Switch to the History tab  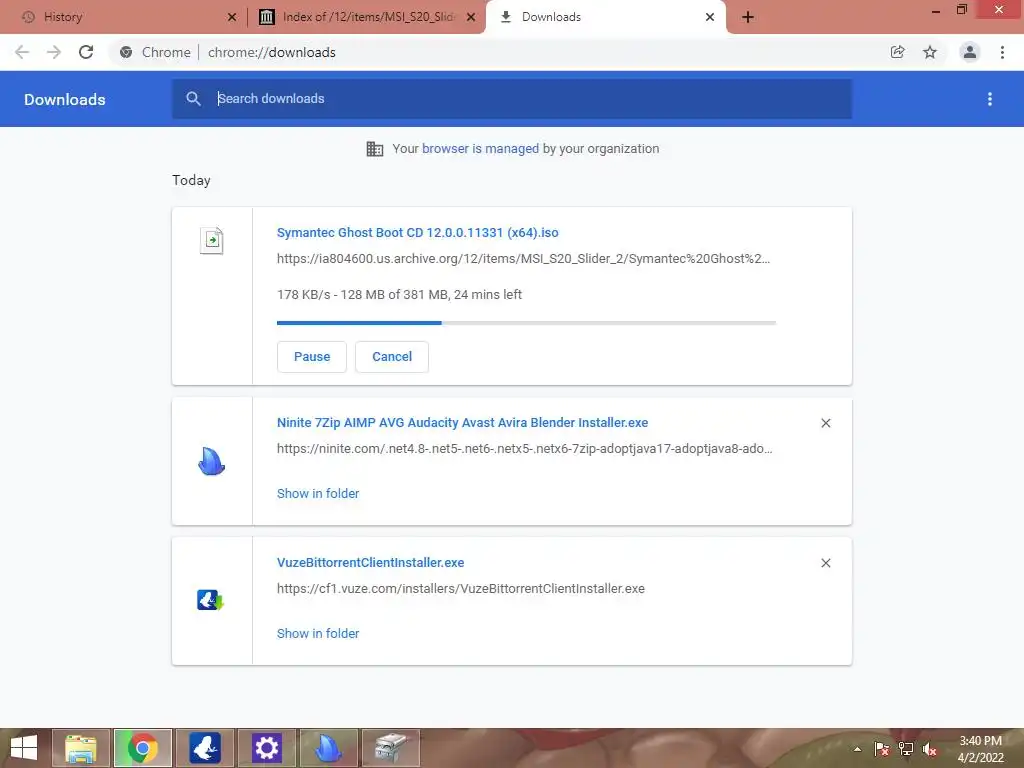point(122,17)
